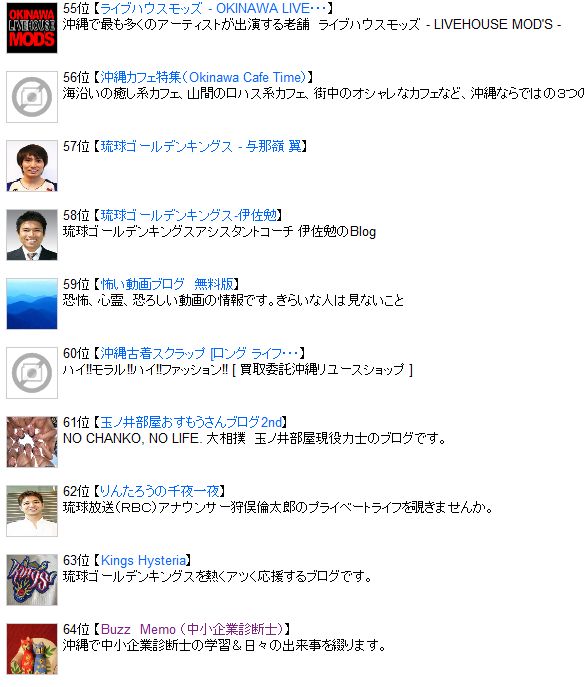Click the red thumbnail for Buzz Memo blog
584x687 pixels.
point(32,649)
